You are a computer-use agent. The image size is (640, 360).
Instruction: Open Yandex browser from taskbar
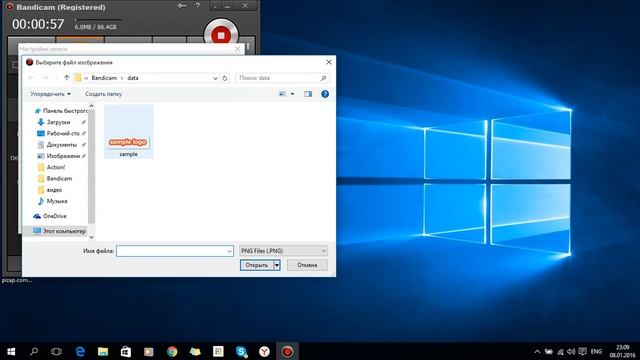pos(264,351)
